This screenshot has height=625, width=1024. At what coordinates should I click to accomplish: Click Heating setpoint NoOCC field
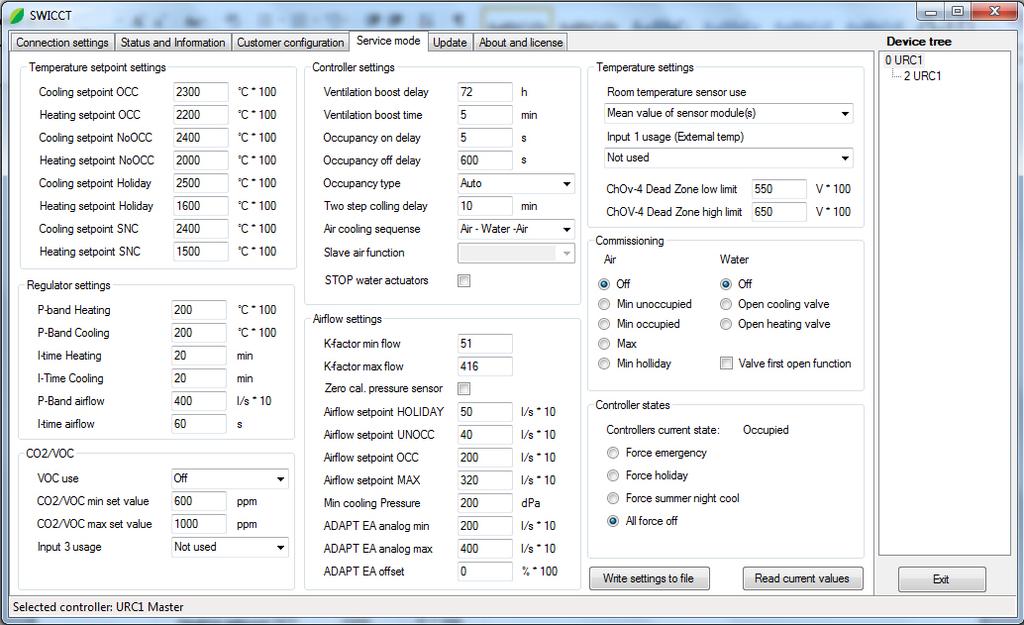[x=200, y=161]
